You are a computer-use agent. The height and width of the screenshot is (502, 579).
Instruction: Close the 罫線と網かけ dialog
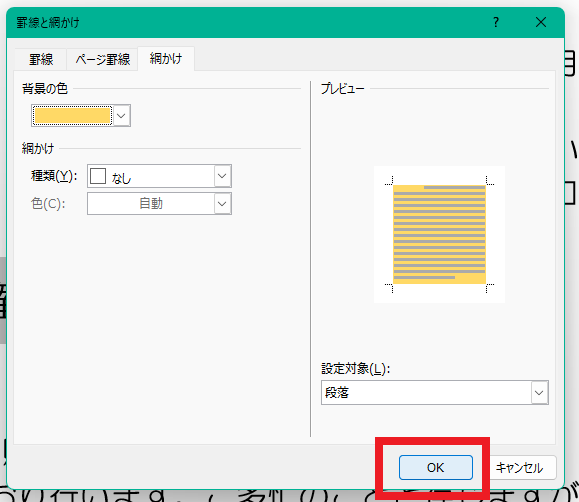pyautogui.click(x=541, y=22)
